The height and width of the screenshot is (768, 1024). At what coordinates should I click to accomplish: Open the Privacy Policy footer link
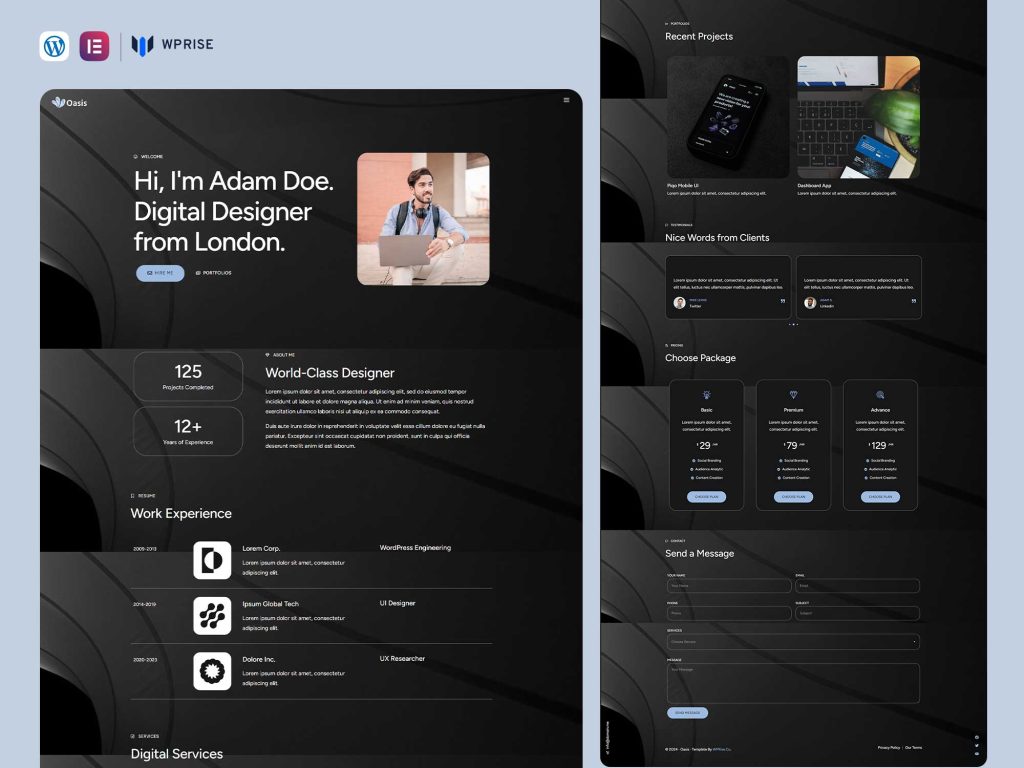pyautogui.click(x=888, y=748)
